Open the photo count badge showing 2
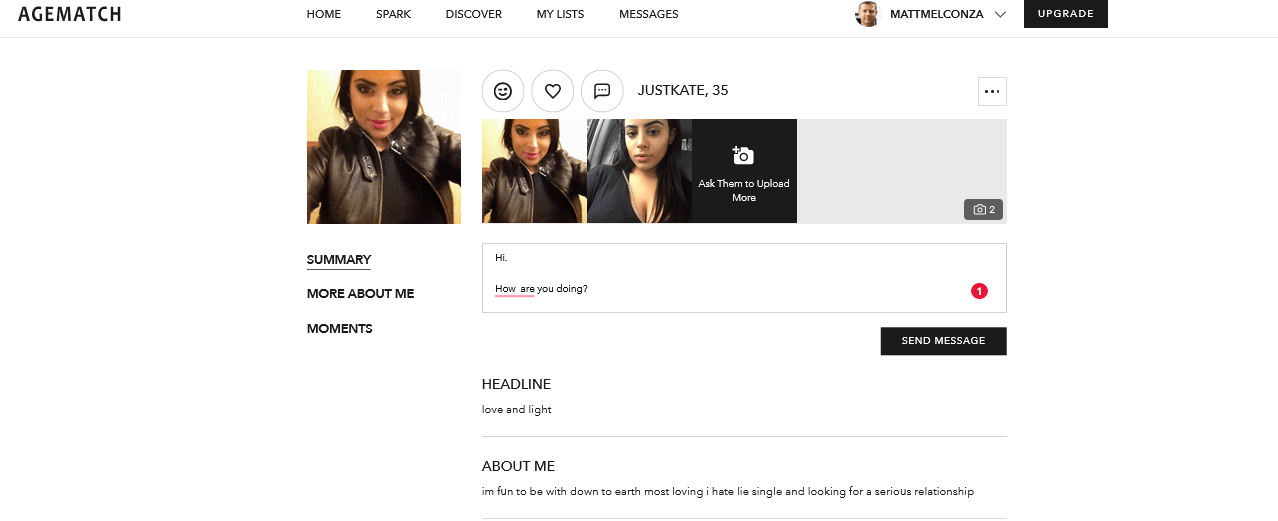1278x521 pixels. coord(984,210)
